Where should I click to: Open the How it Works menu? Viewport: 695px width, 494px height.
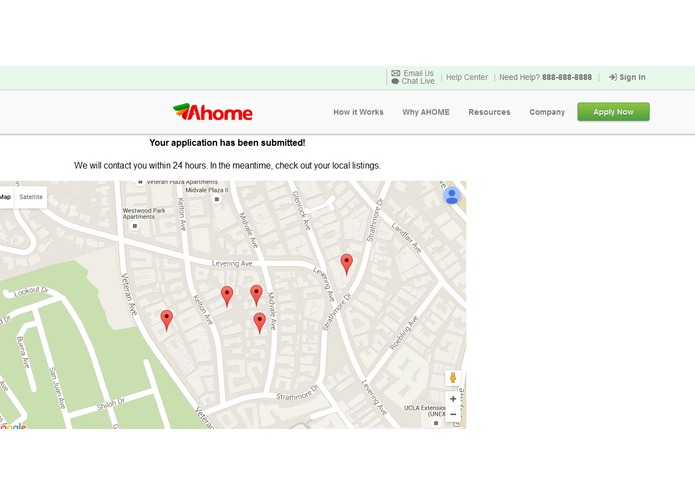point(358,112)
